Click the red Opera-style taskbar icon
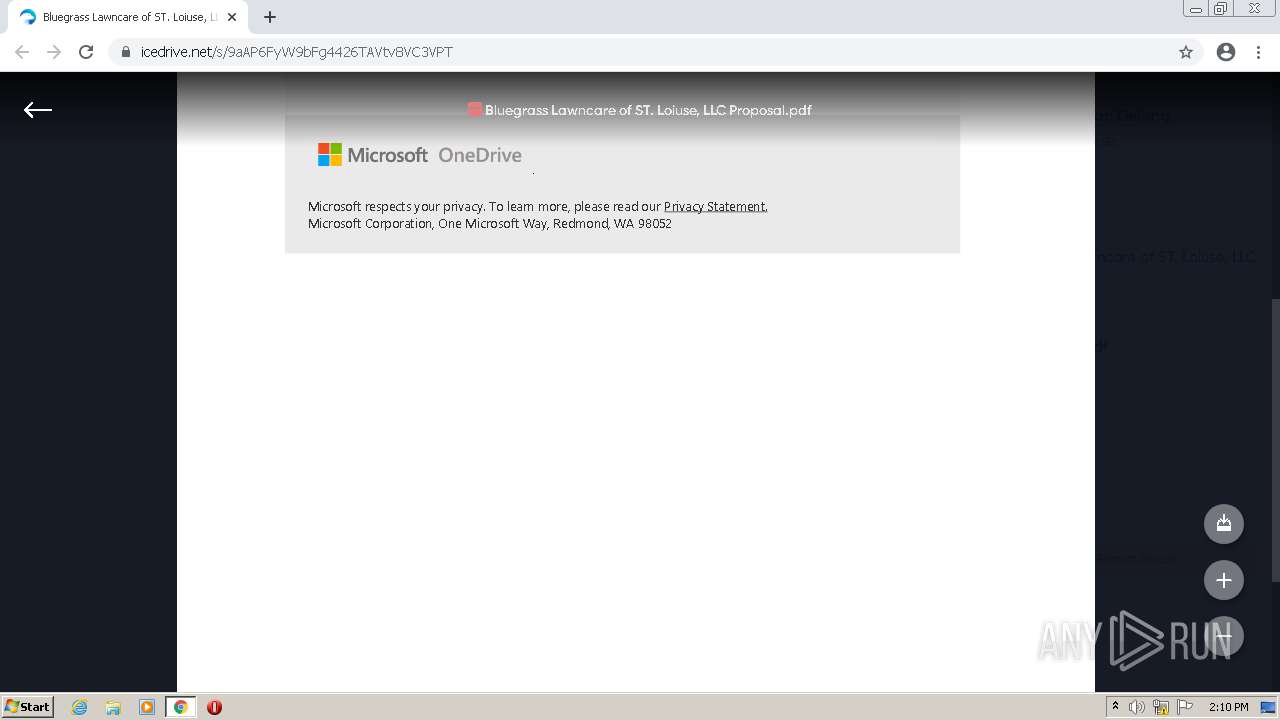This screenshot has height=720, width=1280. point(214,707)
